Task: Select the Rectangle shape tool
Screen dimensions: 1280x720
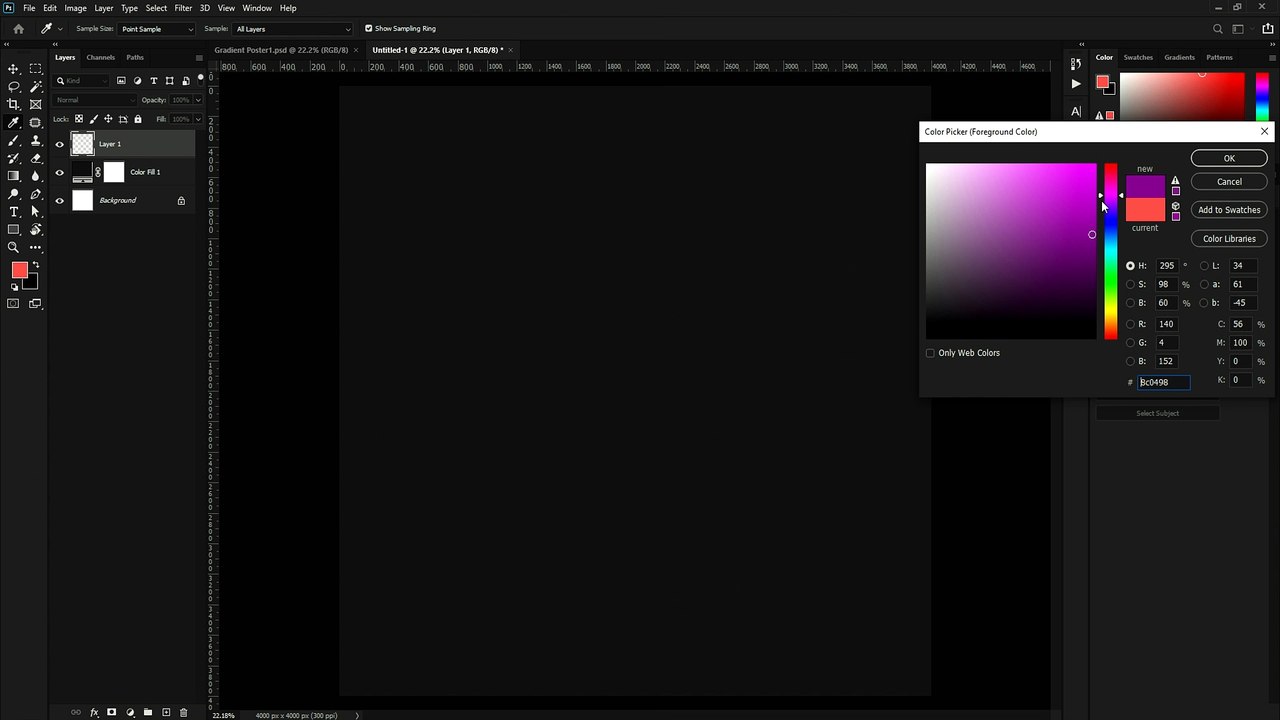Action: tap(14, 230)
